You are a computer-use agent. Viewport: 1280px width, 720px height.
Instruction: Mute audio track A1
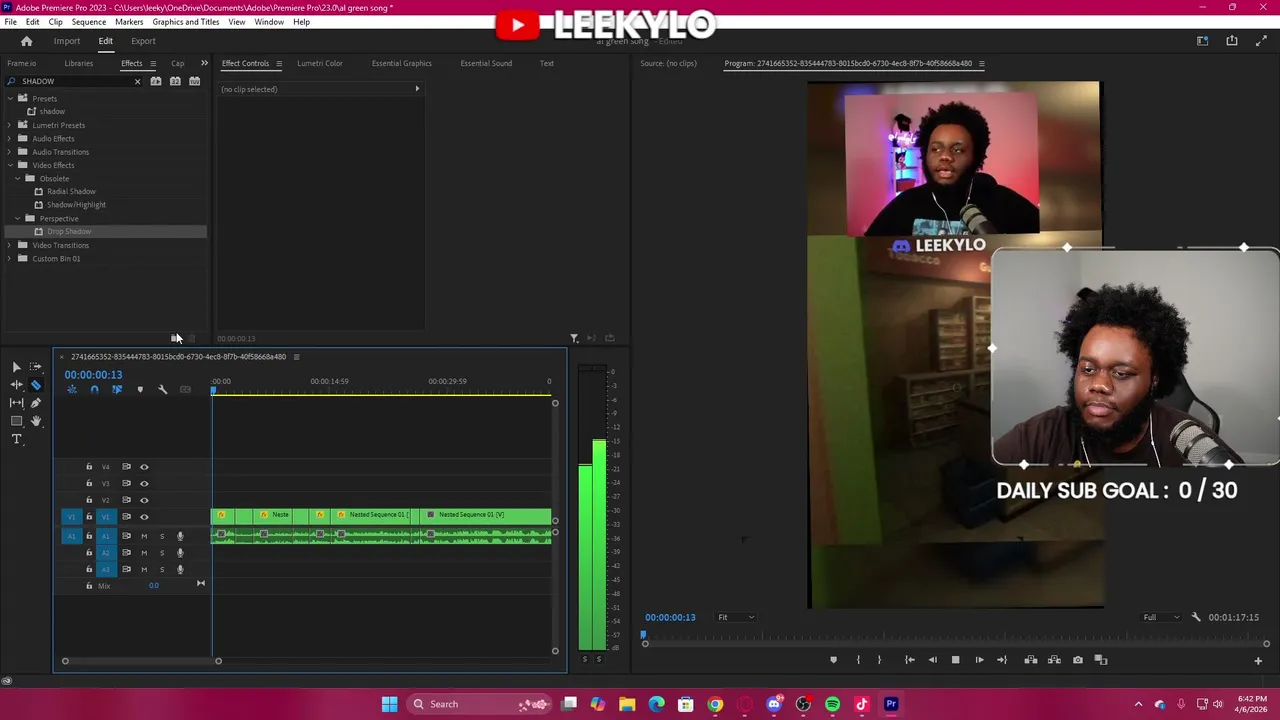(144, 536)
